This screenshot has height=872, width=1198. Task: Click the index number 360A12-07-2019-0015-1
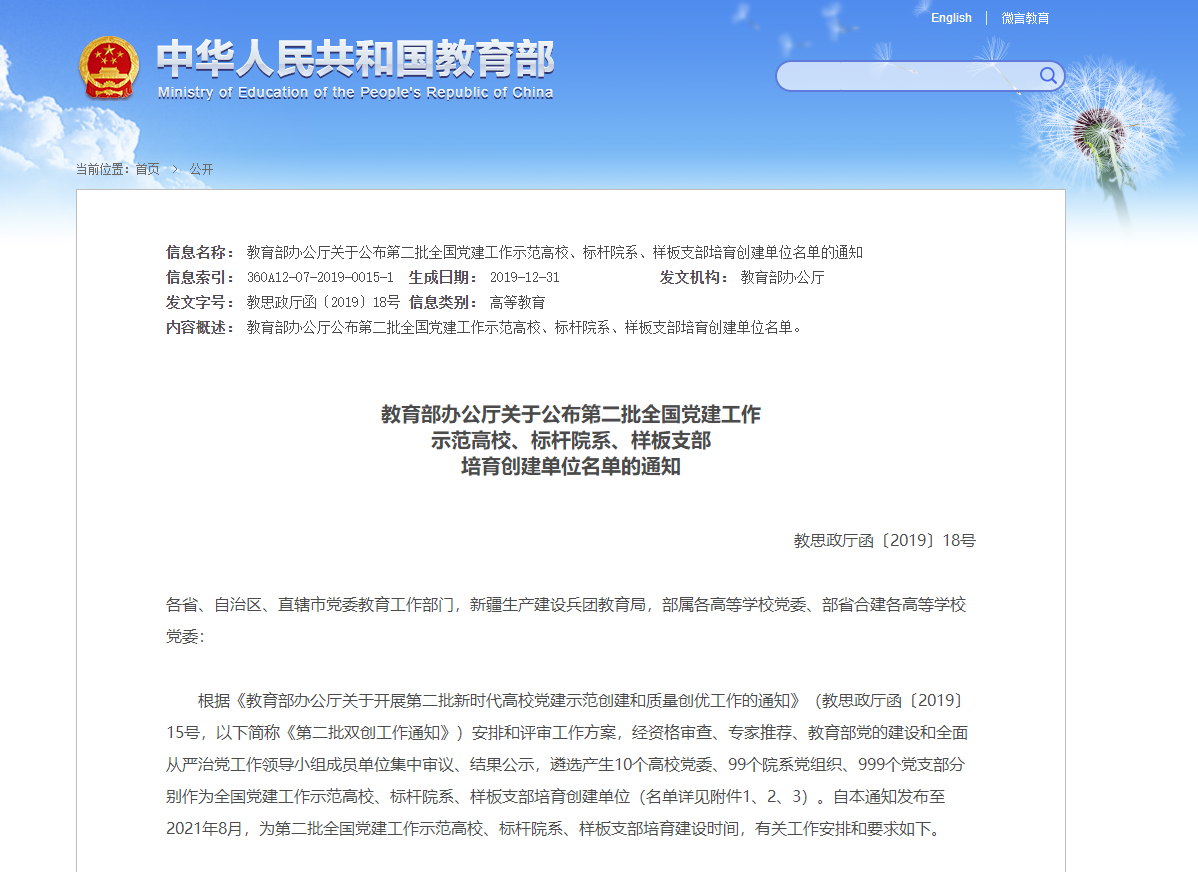[x=320, y=277]
